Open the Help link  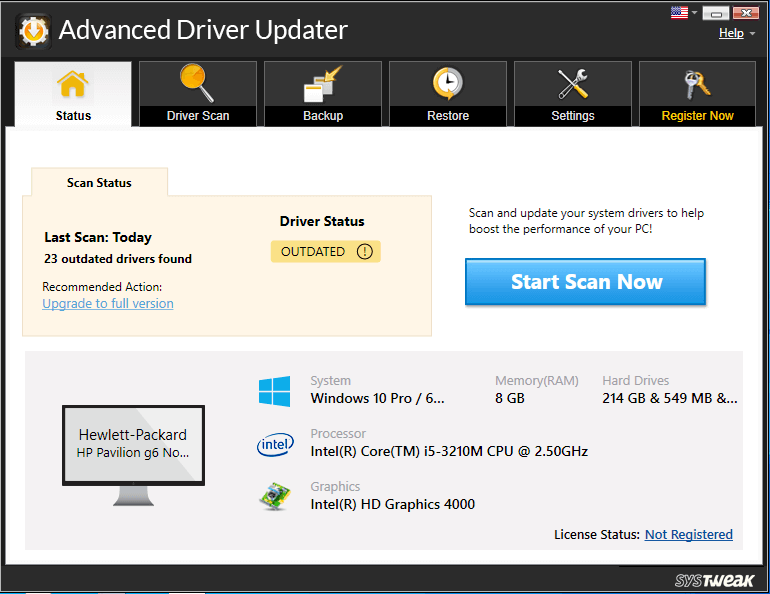point(731,33)
